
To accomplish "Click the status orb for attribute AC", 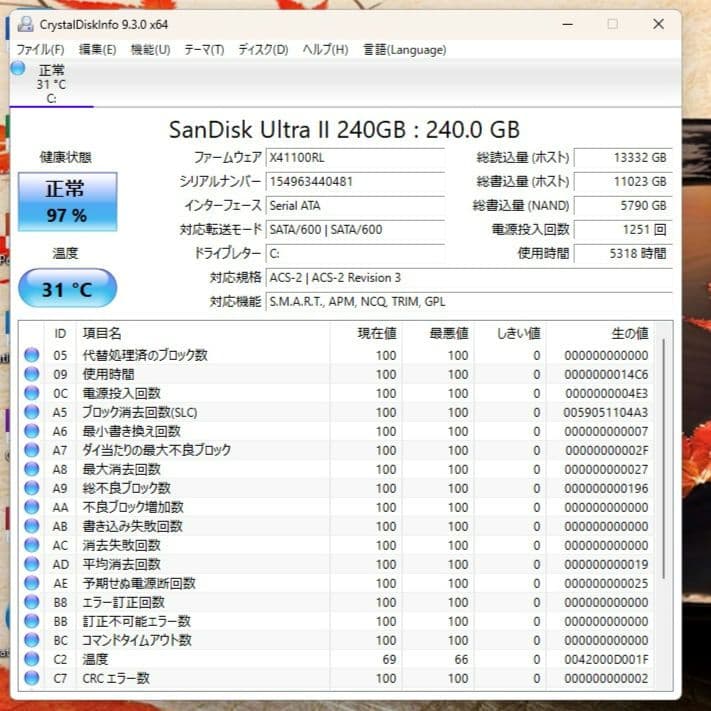I will (32, 545).
